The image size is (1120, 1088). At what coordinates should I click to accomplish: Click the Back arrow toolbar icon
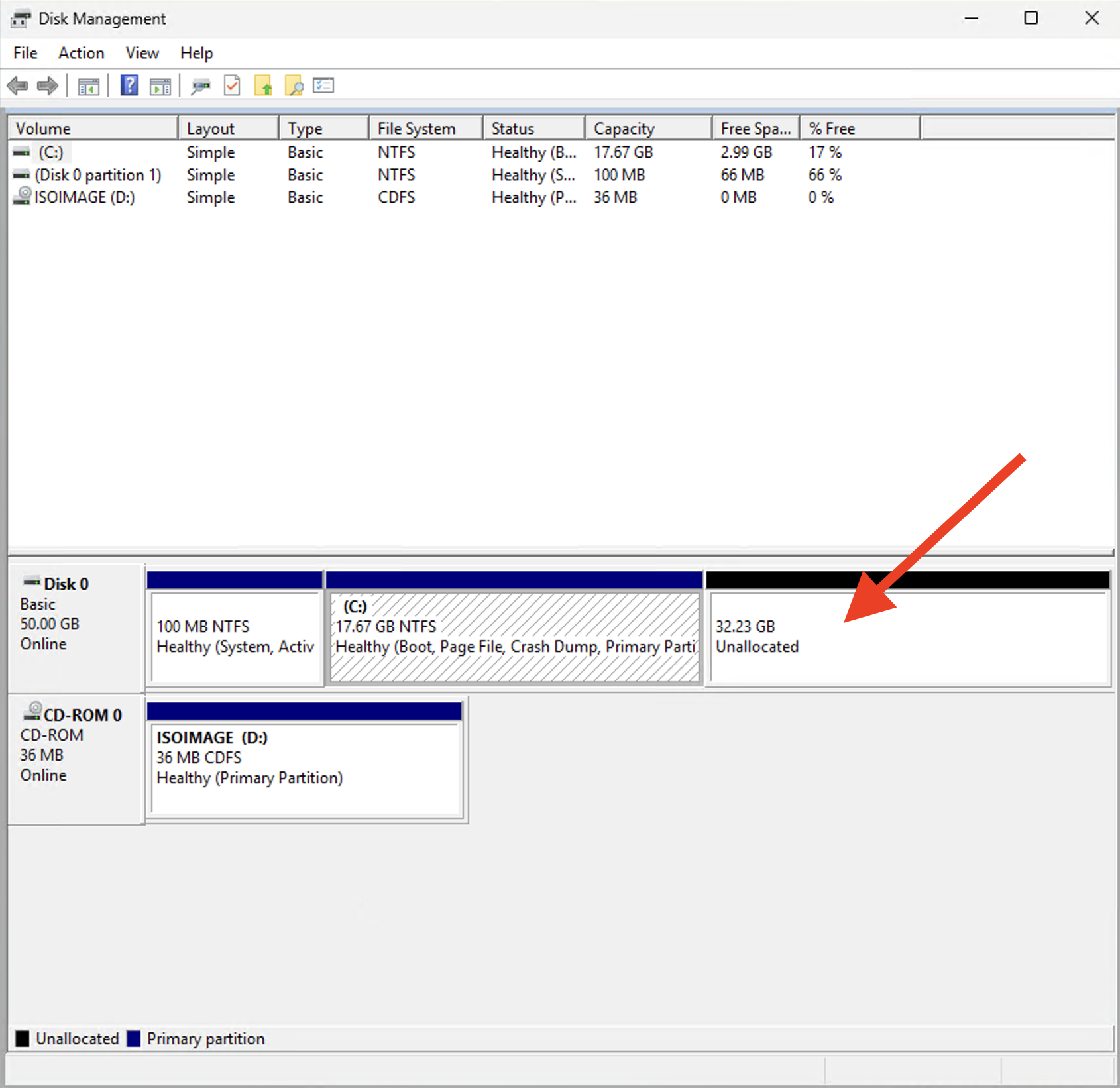[17, 85]
